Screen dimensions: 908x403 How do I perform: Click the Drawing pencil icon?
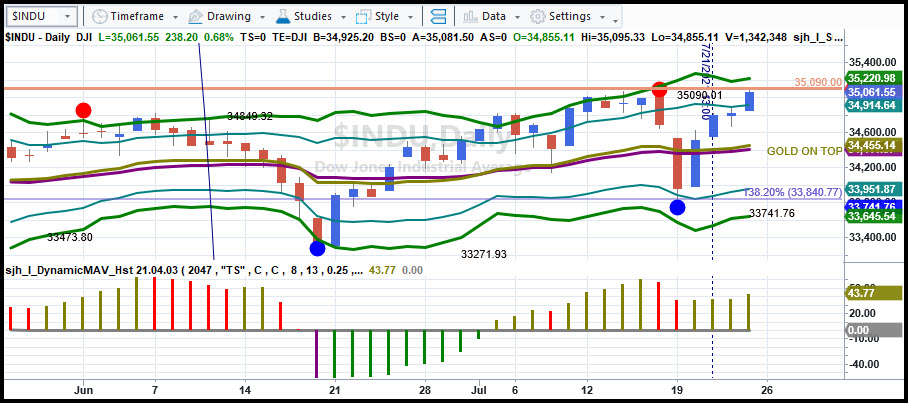click(196, 16)
